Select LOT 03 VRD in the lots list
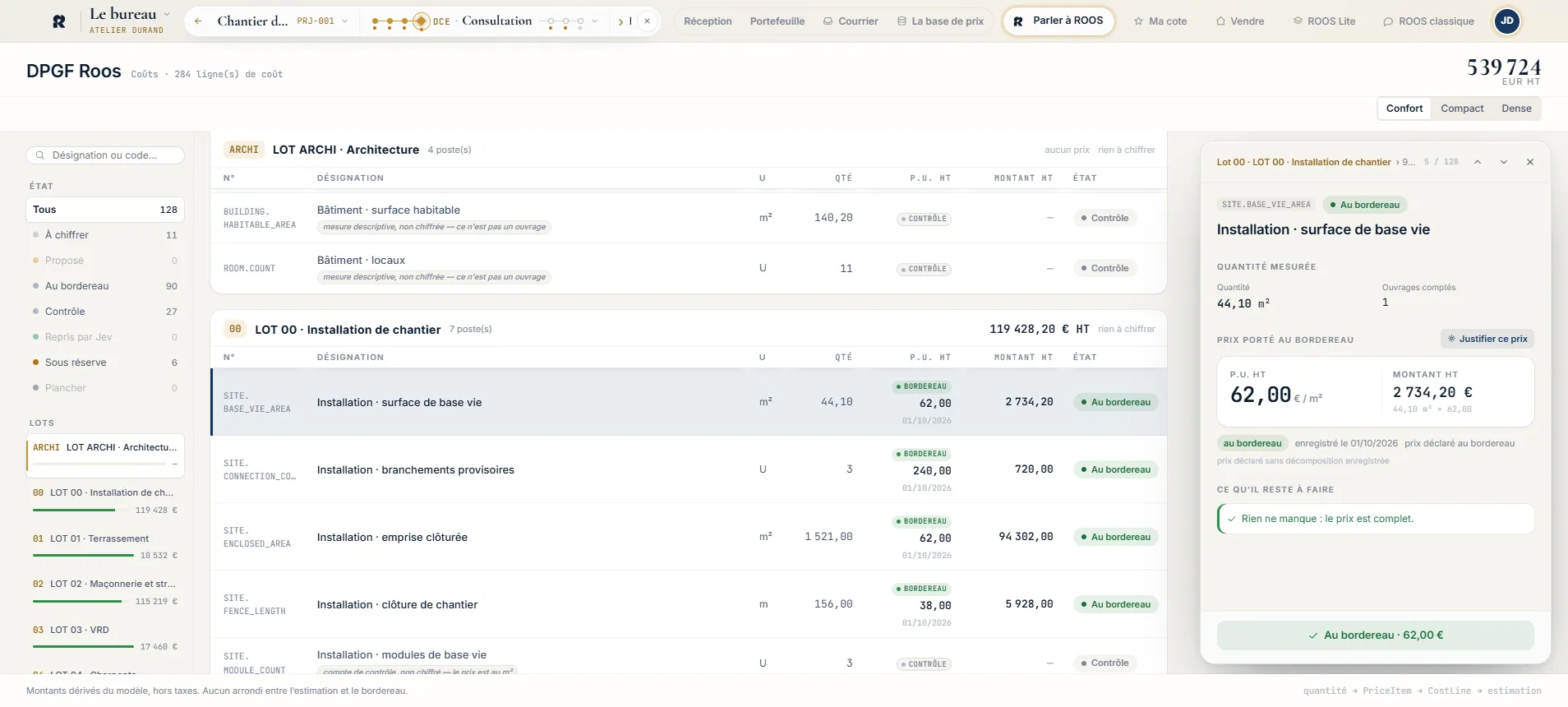 (105, 638)
